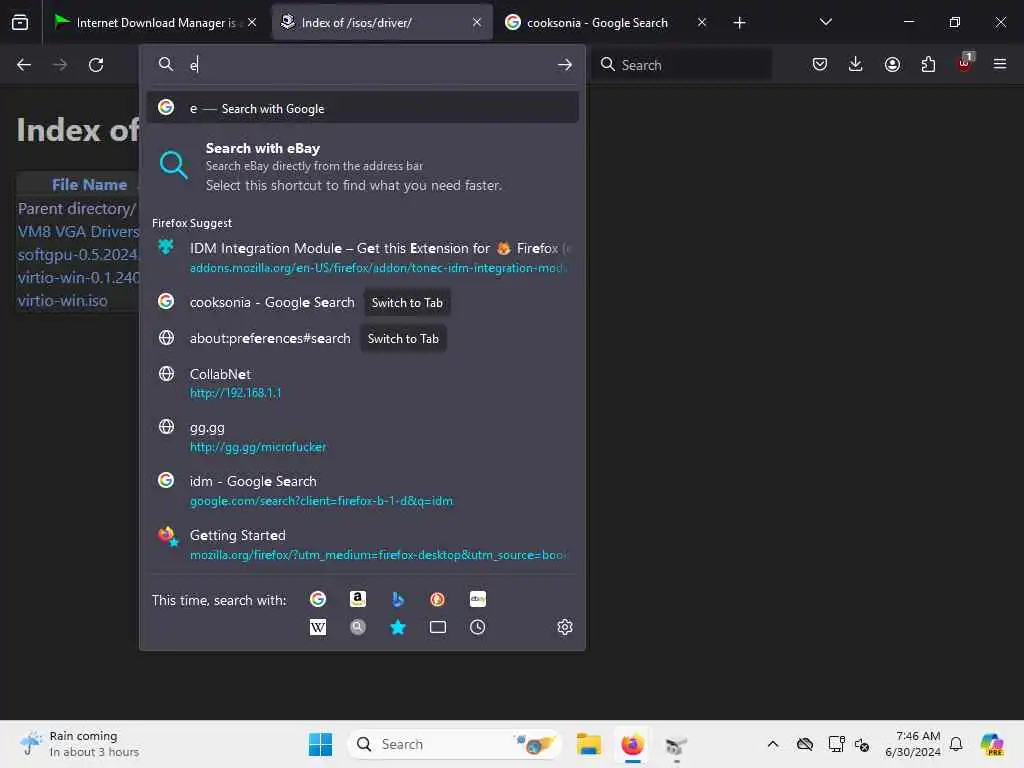This screenshot has width=1024, height=768.
Task: Reload the current page
Action: pos(96,65)
